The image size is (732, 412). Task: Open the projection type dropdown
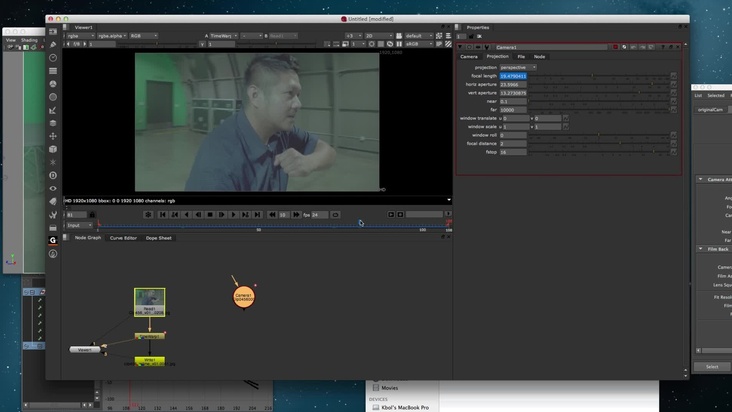(x=518, y=67)
